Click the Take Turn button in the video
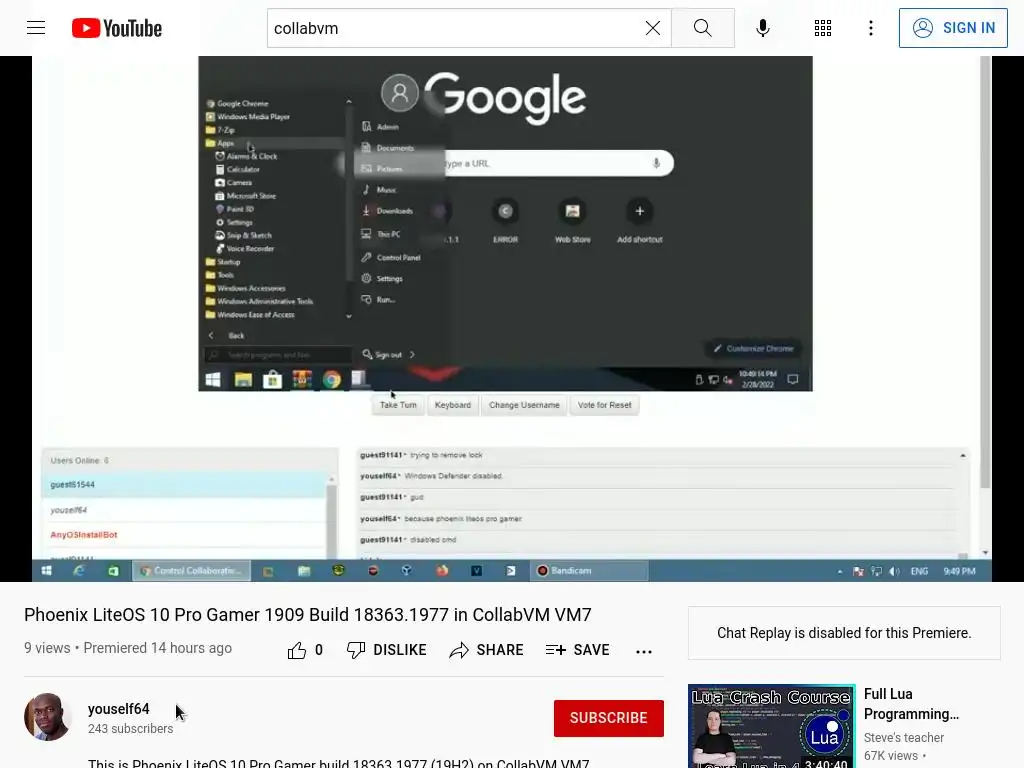This screenshot has height=768, width=1024. pyautogui.click(x=398, y=405)
